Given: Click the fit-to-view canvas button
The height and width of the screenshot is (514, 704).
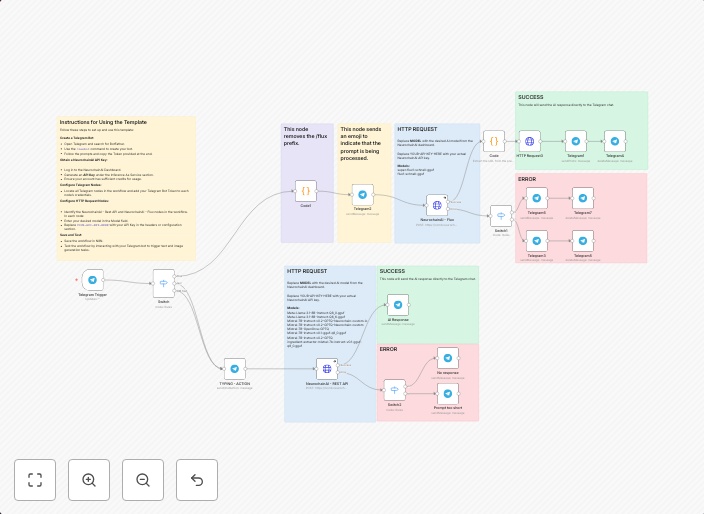Looking at the screenshot, I should tap(35, 480).
